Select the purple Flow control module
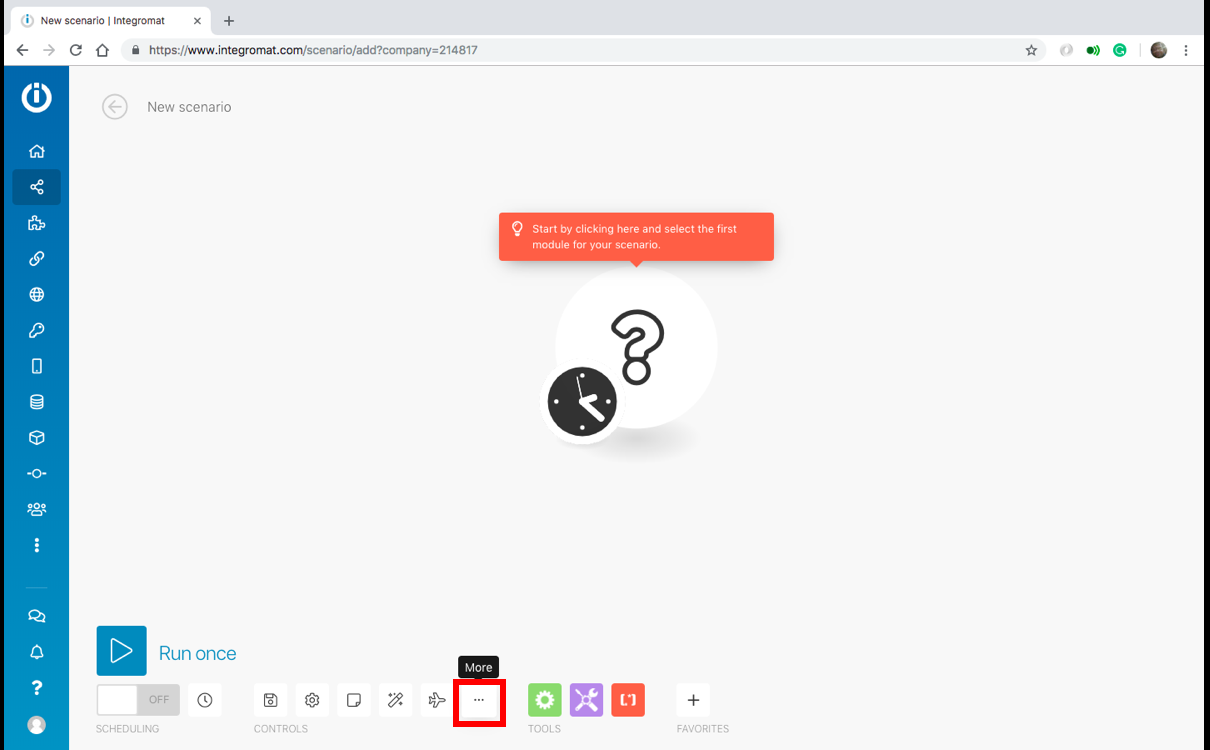1210x750 pixels. tap(586, 700)
